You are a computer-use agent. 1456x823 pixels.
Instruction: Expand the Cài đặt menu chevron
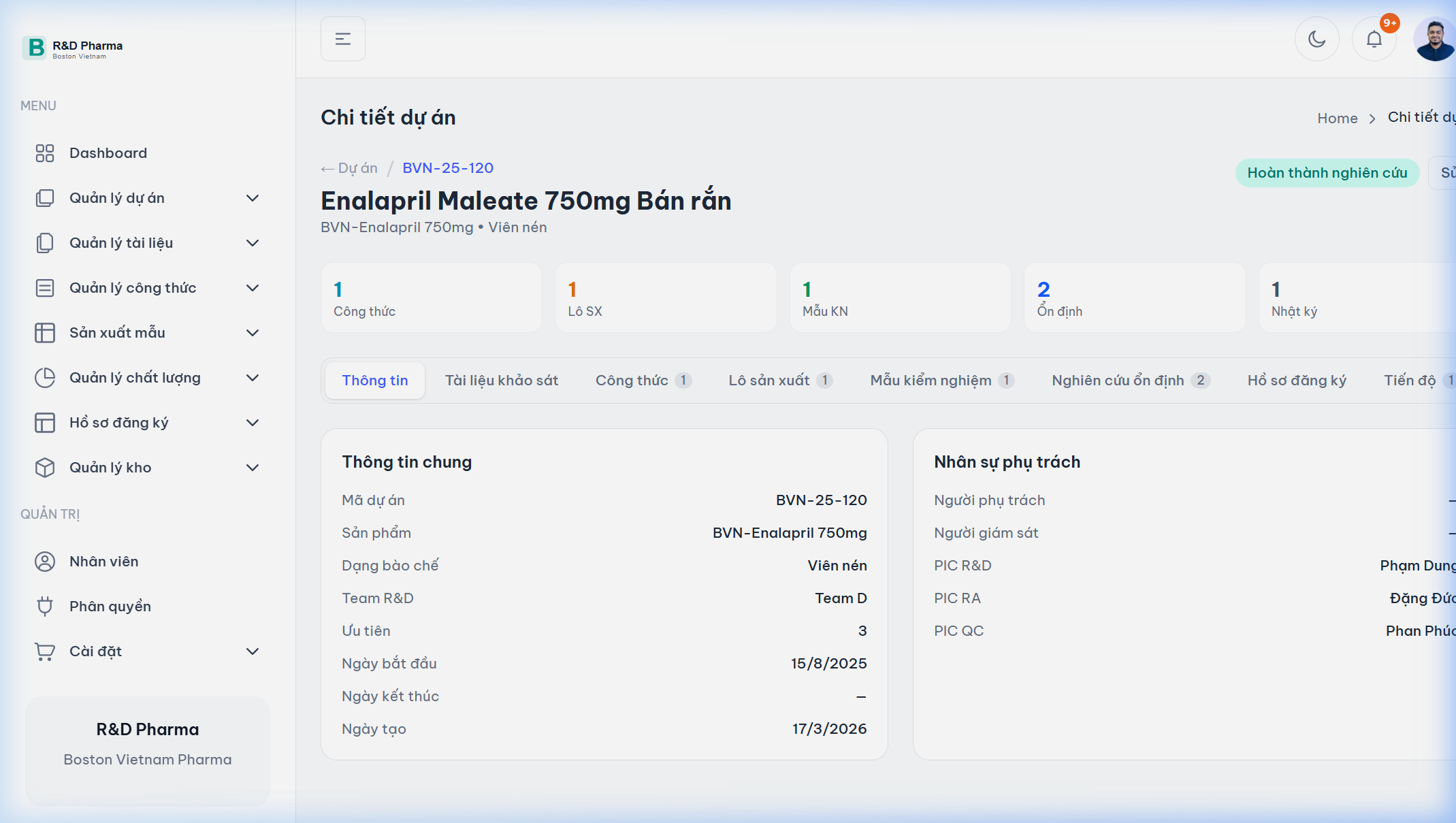click(253, 651)
